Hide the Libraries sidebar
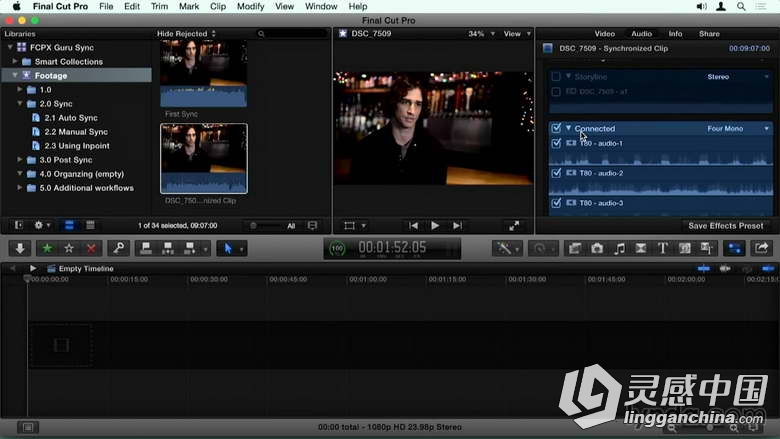 coord(19,225)
